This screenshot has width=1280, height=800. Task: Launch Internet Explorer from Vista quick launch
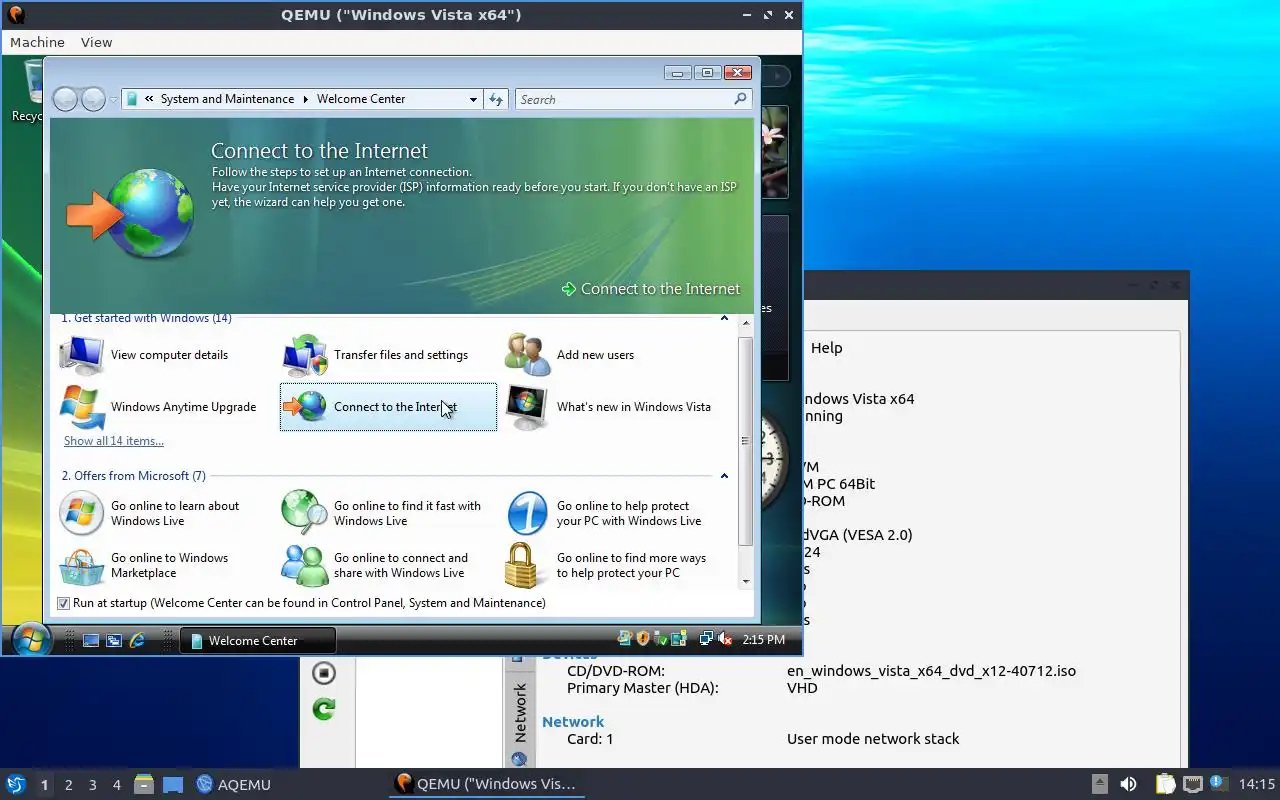137,640
